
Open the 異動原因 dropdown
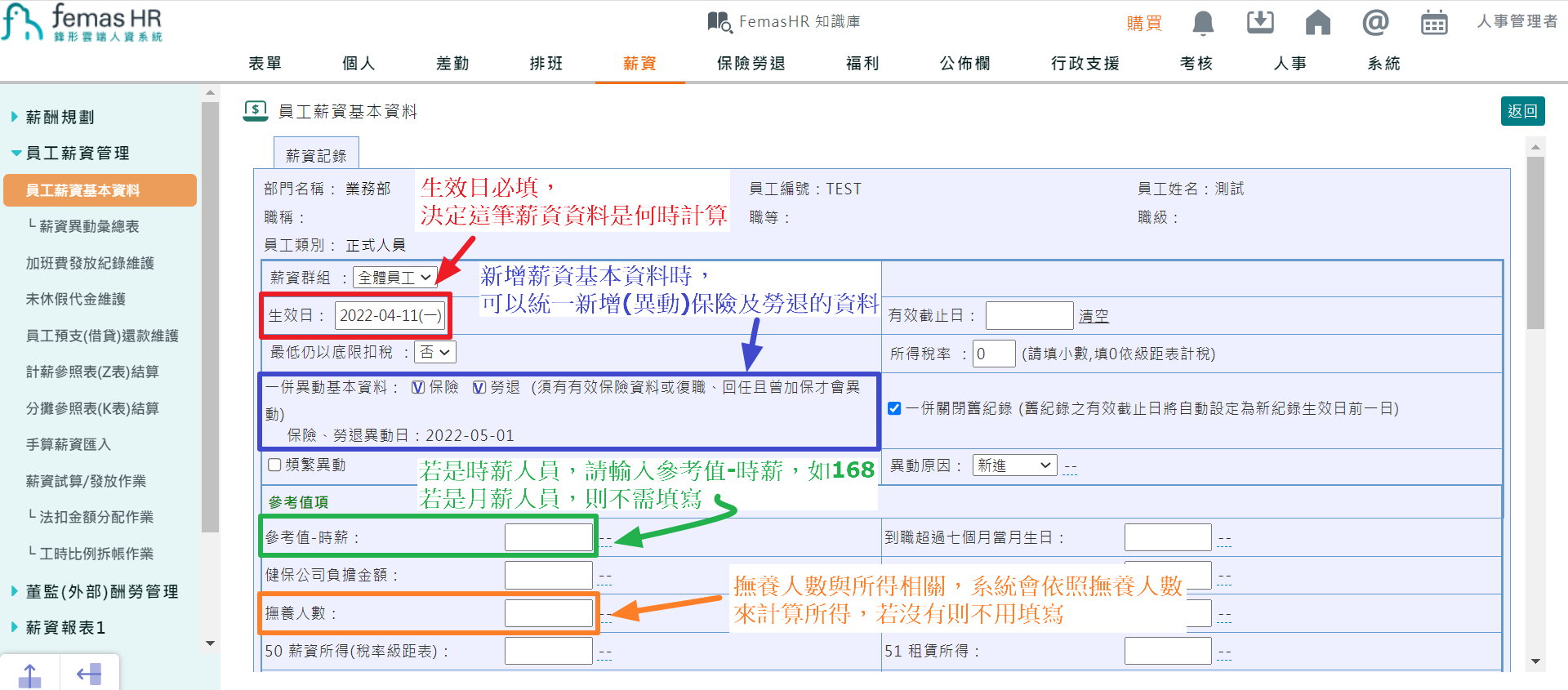pos(1015,465)
